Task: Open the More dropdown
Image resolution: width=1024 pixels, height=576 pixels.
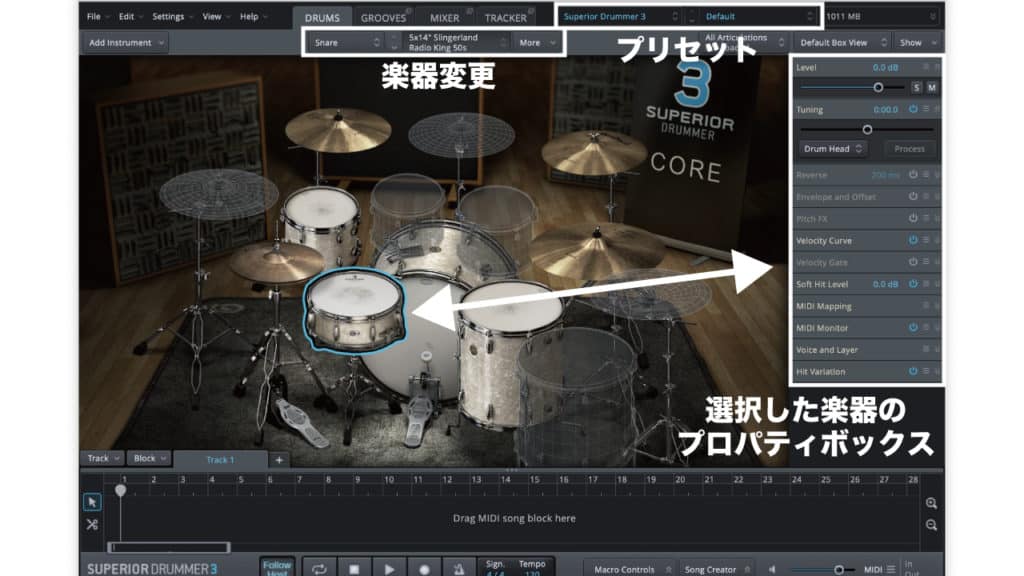Action: coord(536,42)
